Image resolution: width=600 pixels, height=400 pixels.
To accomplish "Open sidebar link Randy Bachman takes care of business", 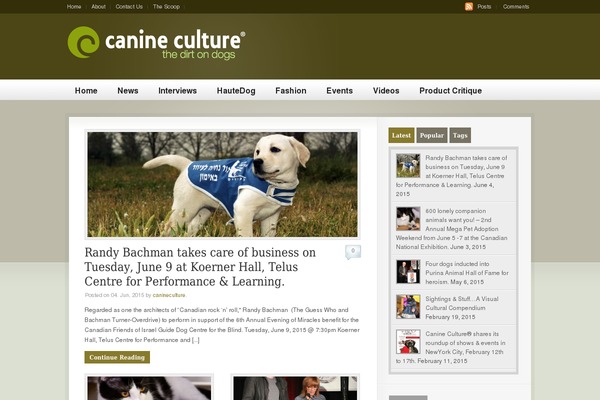I will pos(452,171).
